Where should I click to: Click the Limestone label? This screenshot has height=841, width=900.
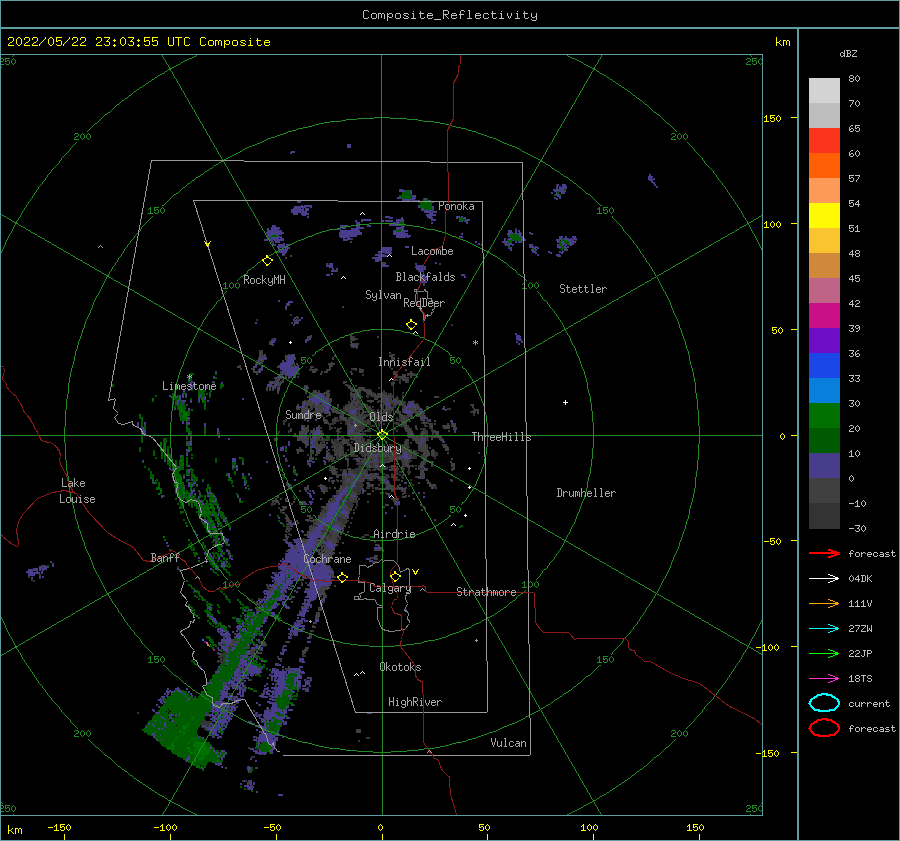189,386
